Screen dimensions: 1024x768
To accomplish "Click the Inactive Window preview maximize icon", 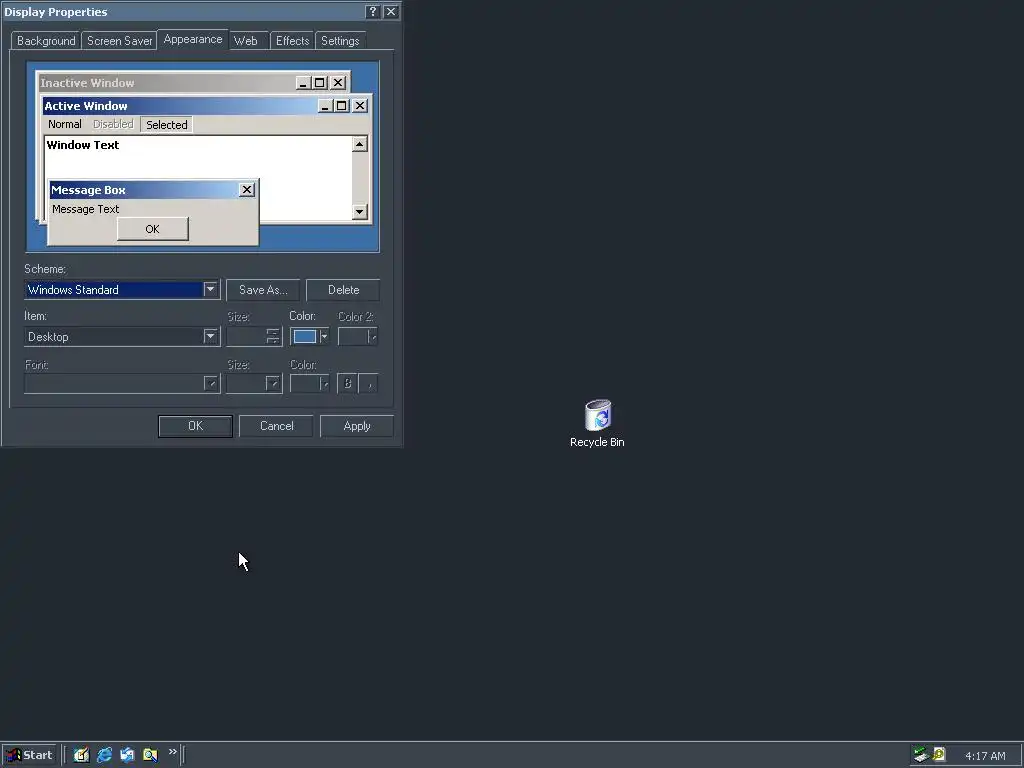I will (x=319, y=82).
